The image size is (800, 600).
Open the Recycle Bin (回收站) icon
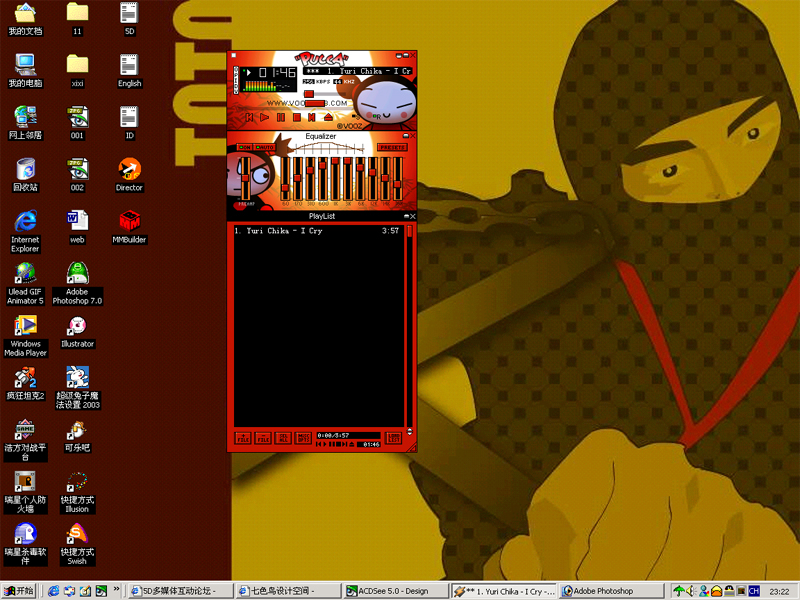tap(25, 176)
